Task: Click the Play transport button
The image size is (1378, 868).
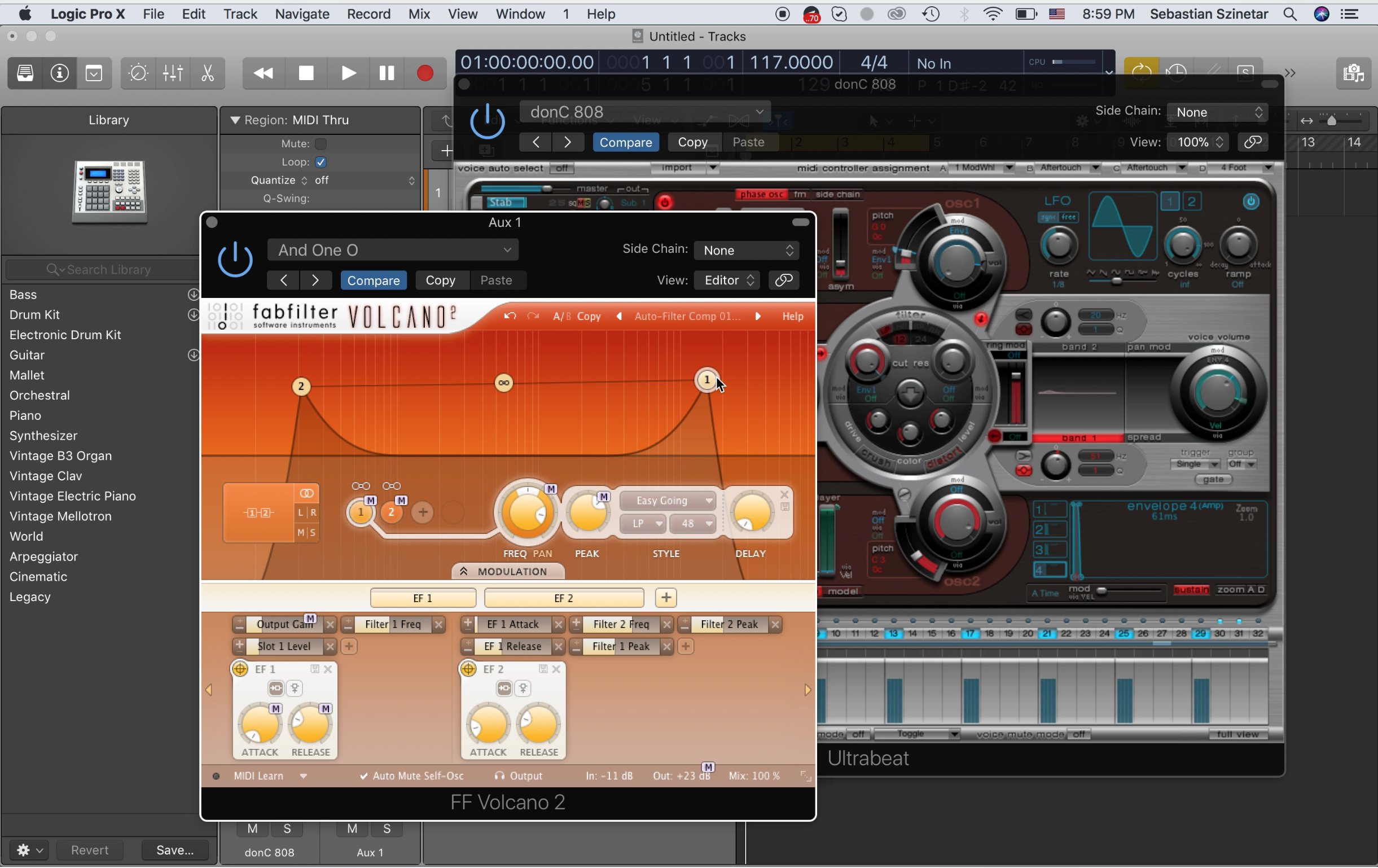Action: point(348,73)
